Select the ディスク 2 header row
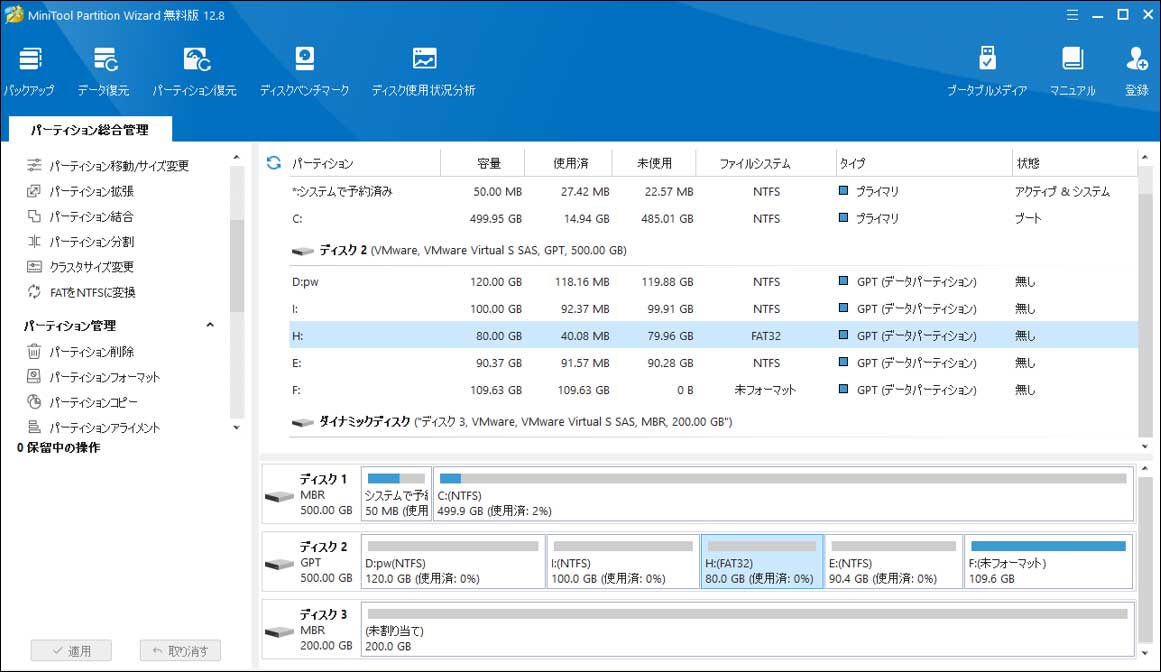This screenshot has width=1161, height=672. [713, 250]
